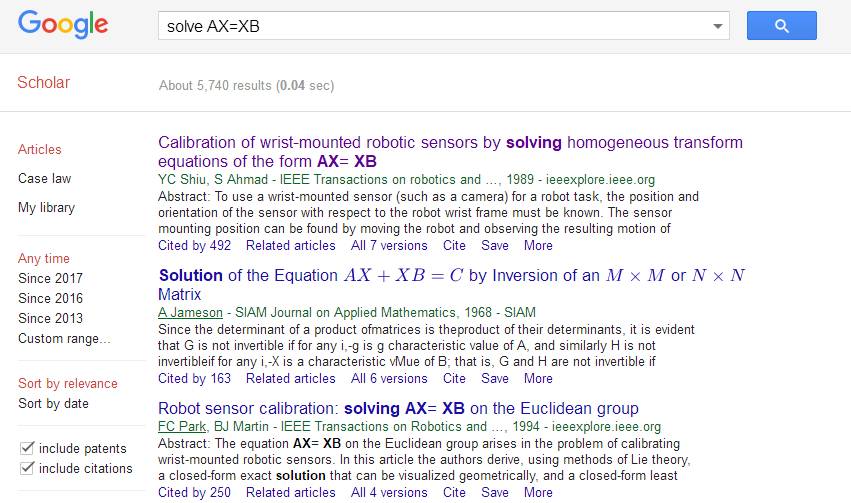Image resolution: width=851 pixels, height=503 pixels.
Task: Cite the Park Martin 1994 paper
Action: 454,492
